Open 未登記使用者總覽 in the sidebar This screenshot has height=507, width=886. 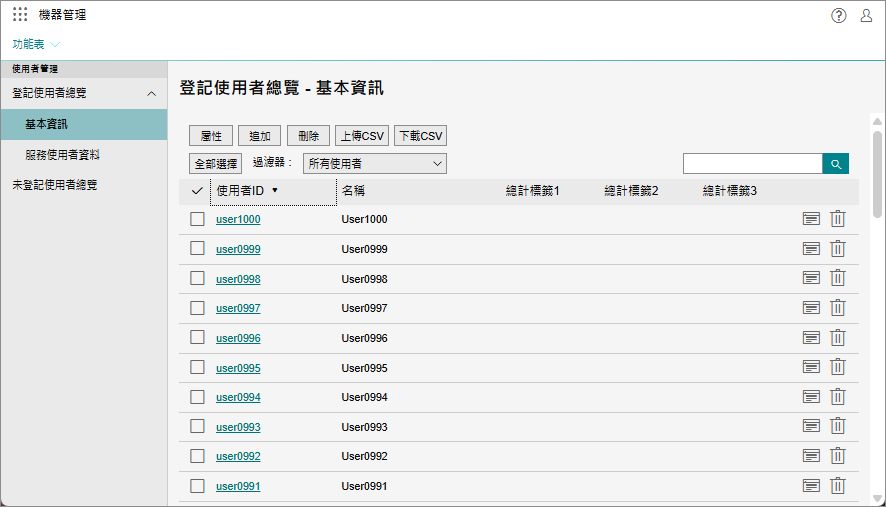click(55, 185)
